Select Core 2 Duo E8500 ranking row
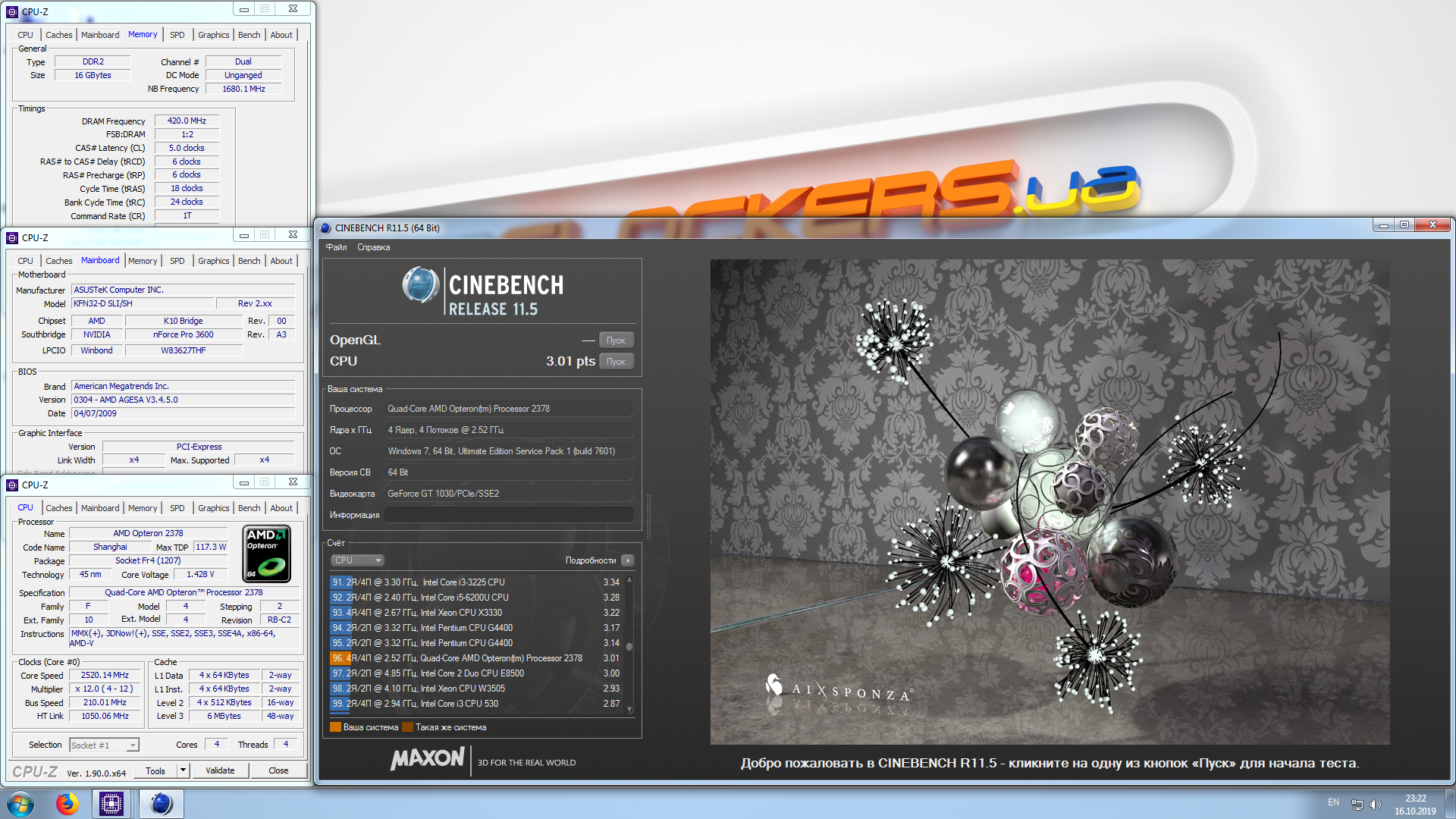Screen dimensions: 1456x819 coord(476,673)
